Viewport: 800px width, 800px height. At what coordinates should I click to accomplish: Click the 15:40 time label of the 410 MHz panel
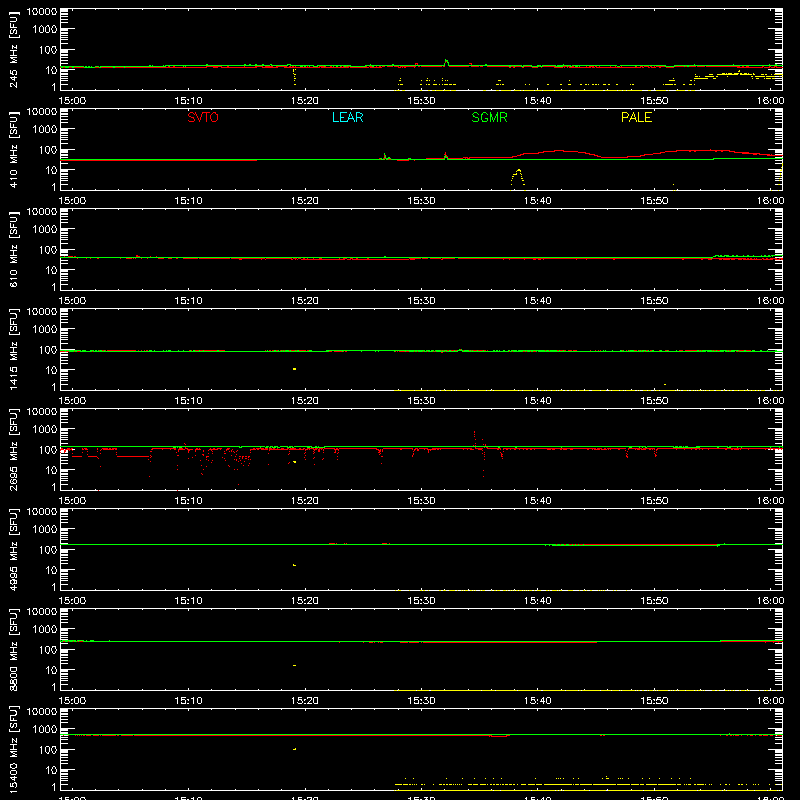click(537, 201)
